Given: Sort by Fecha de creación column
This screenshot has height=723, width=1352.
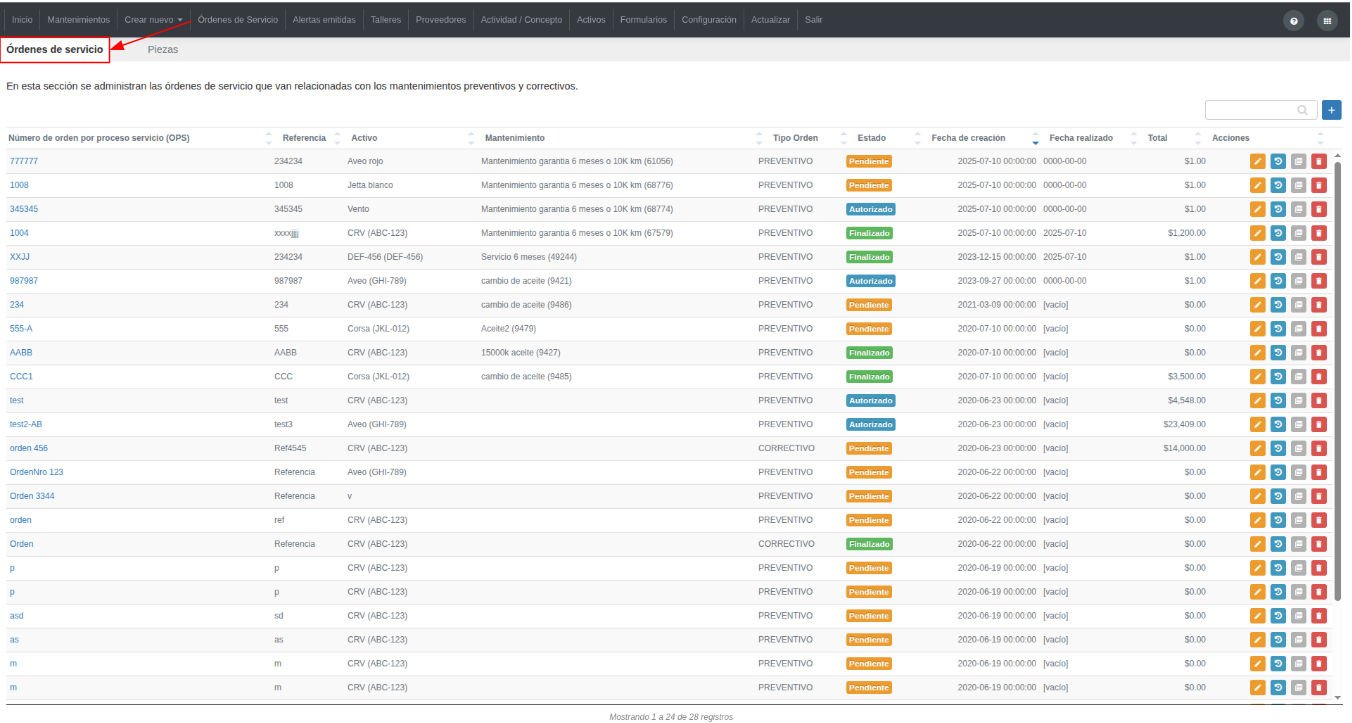Looking at the screenshot, I should coord(968,138).
